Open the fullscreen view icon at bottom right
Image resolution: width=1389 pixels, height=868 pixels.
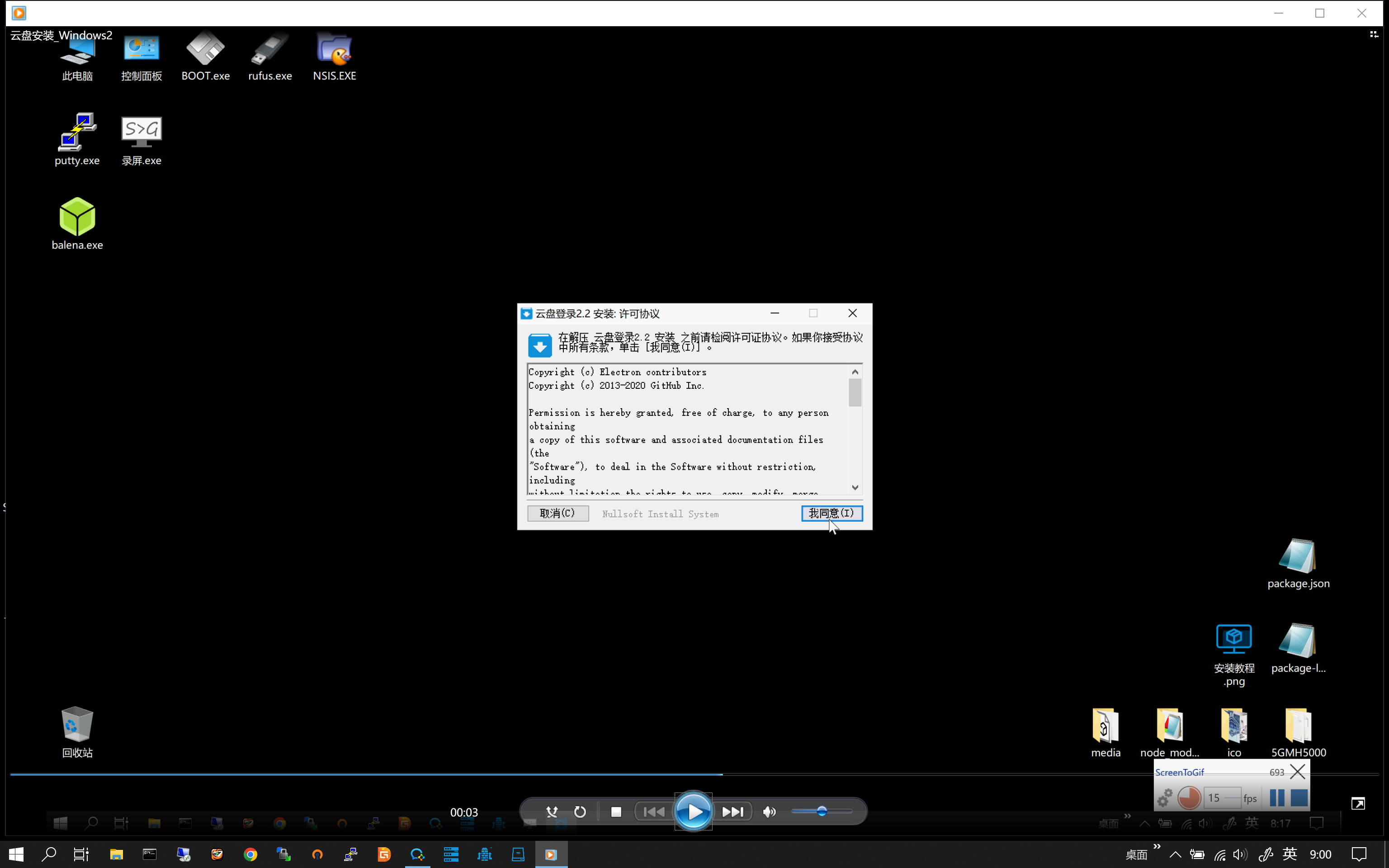click(1358, 803)
